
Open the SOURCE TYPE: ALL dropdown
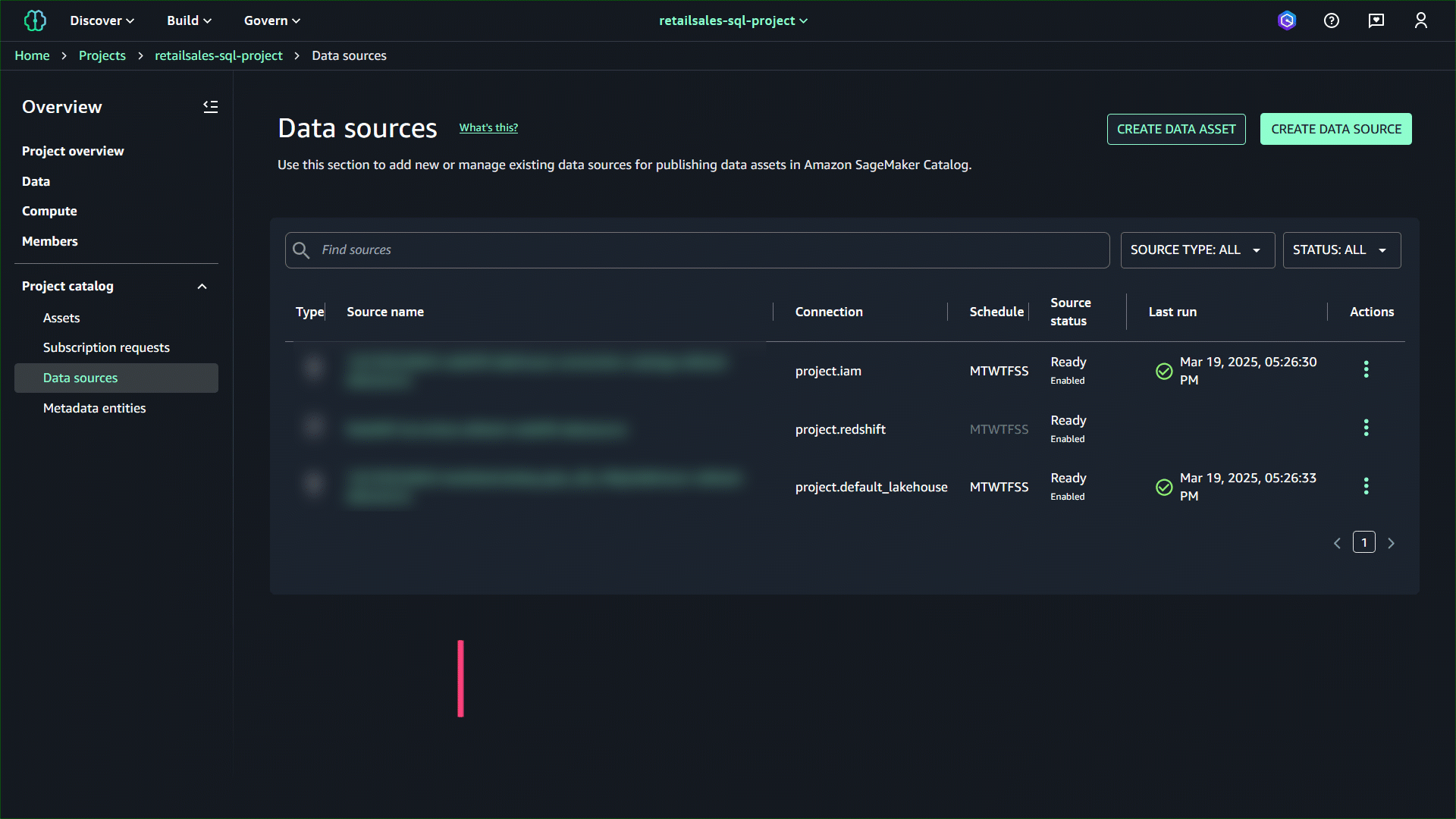pyautogui.click(x=1197, y=250)
